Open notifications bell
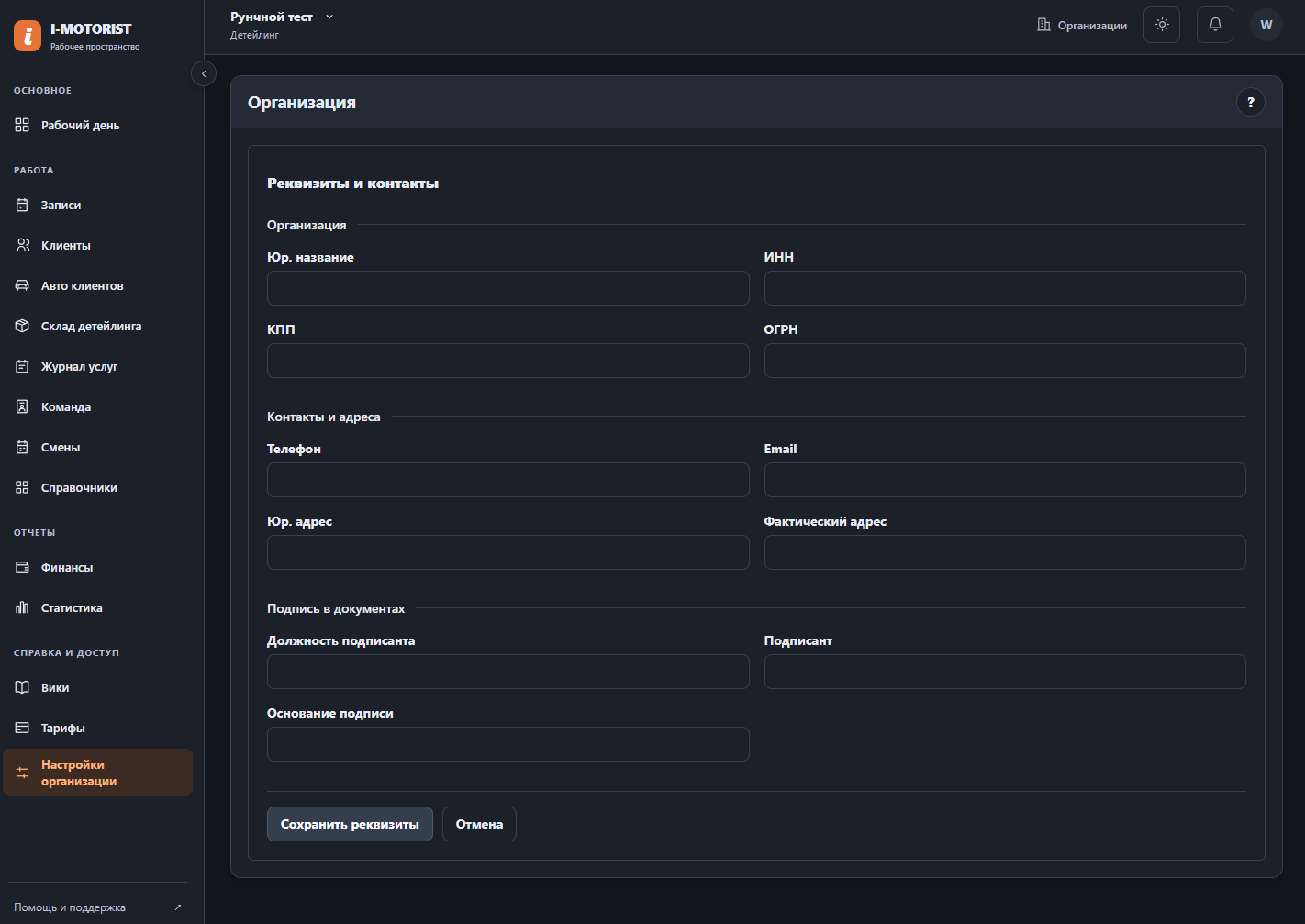The image size is (1305, 924). click(1215, 25)
